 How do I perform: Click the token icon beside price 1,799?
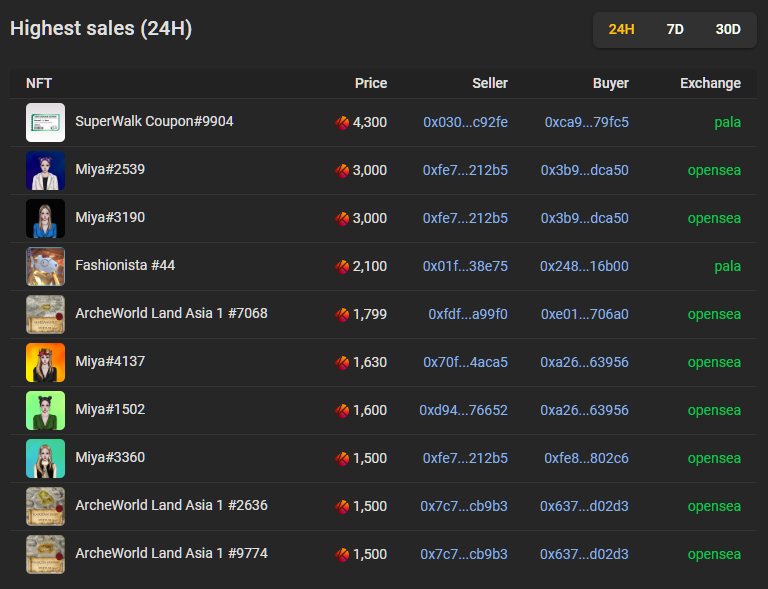tap(342, 314)
